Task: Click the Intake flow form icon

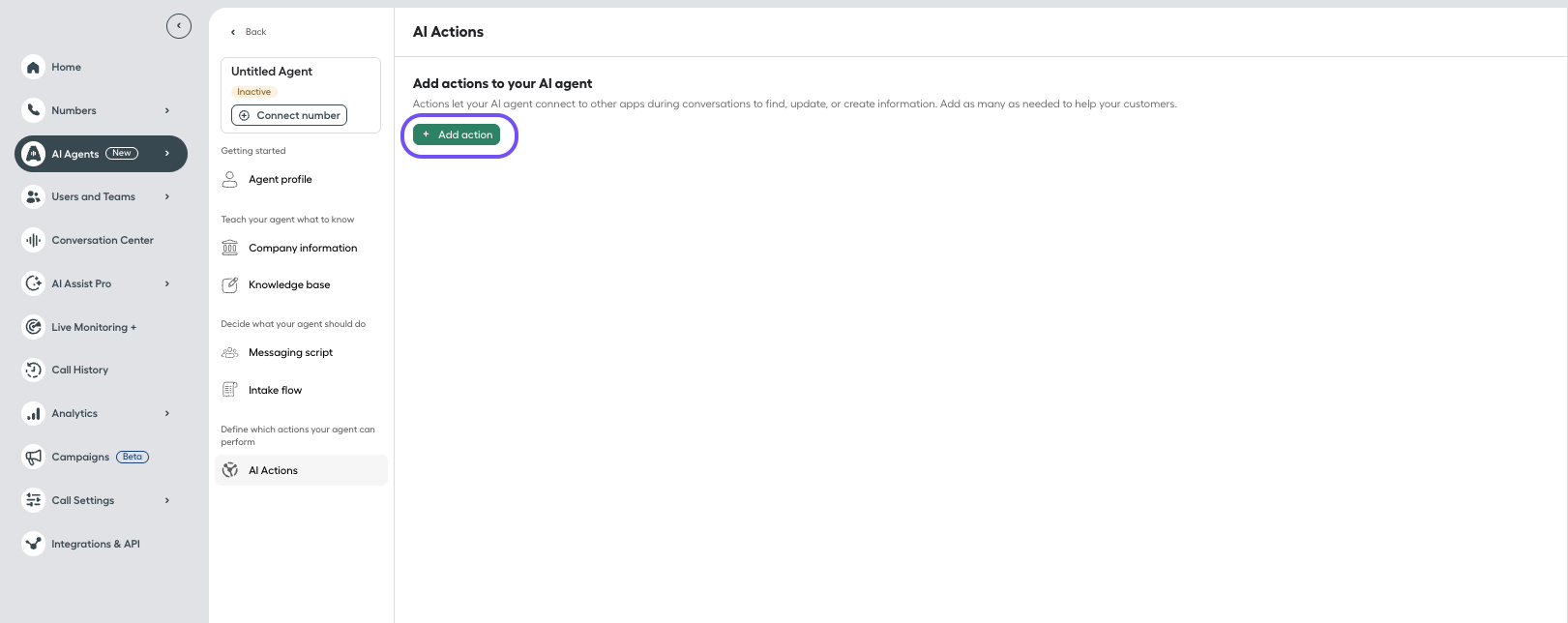Action: point(230,390)
